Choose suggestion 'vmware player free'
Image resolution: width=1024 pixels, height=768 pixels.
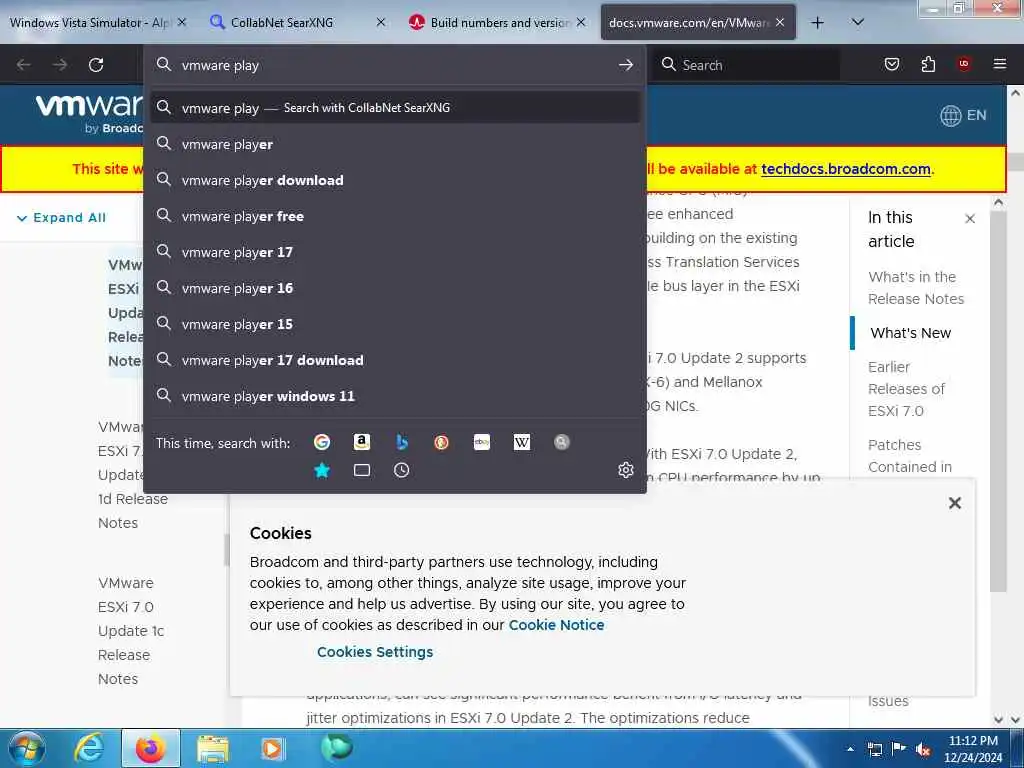click(x=395, y=216)
